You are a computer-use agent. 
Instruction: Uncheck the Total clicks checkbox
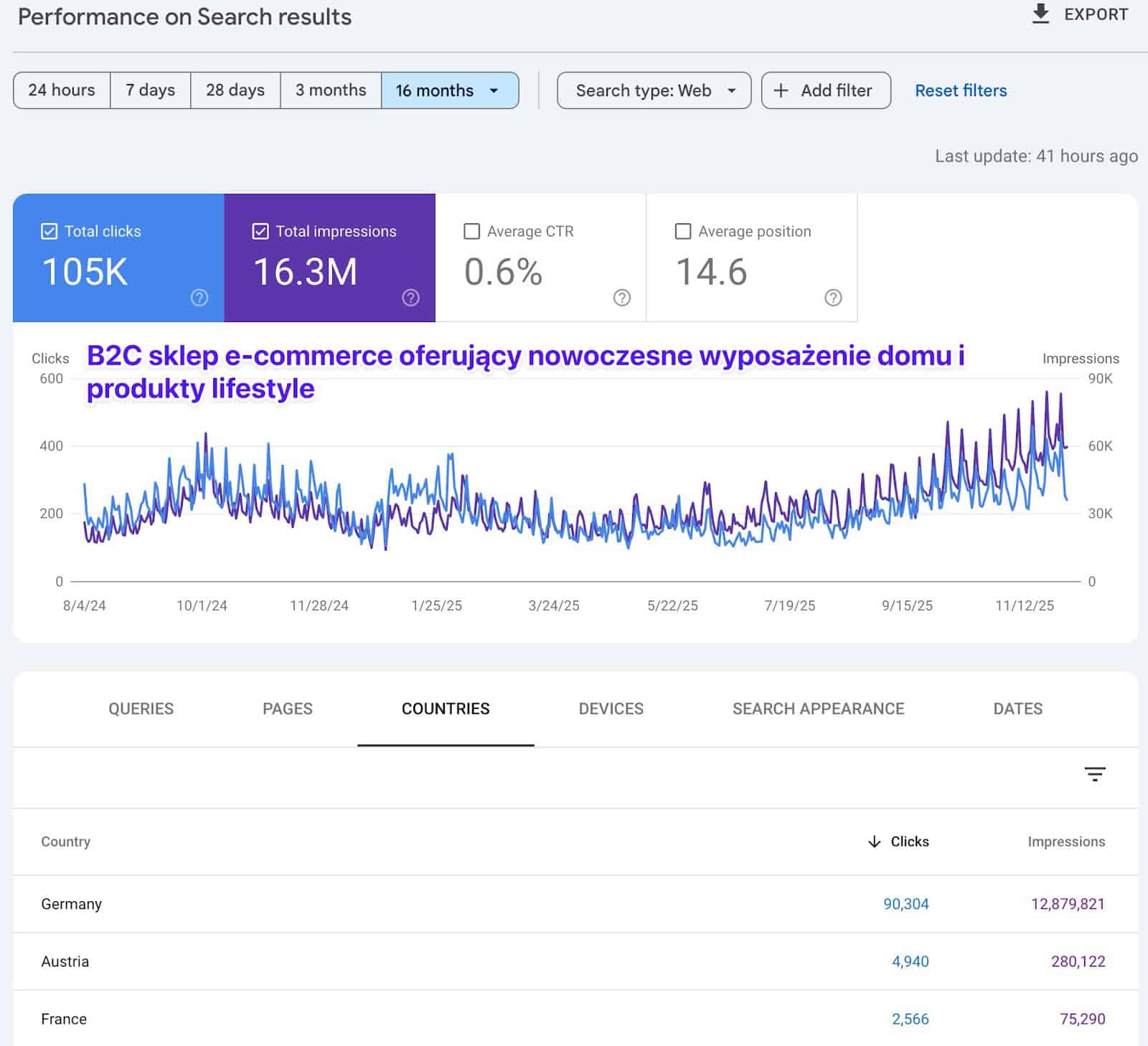click(50, 231)
